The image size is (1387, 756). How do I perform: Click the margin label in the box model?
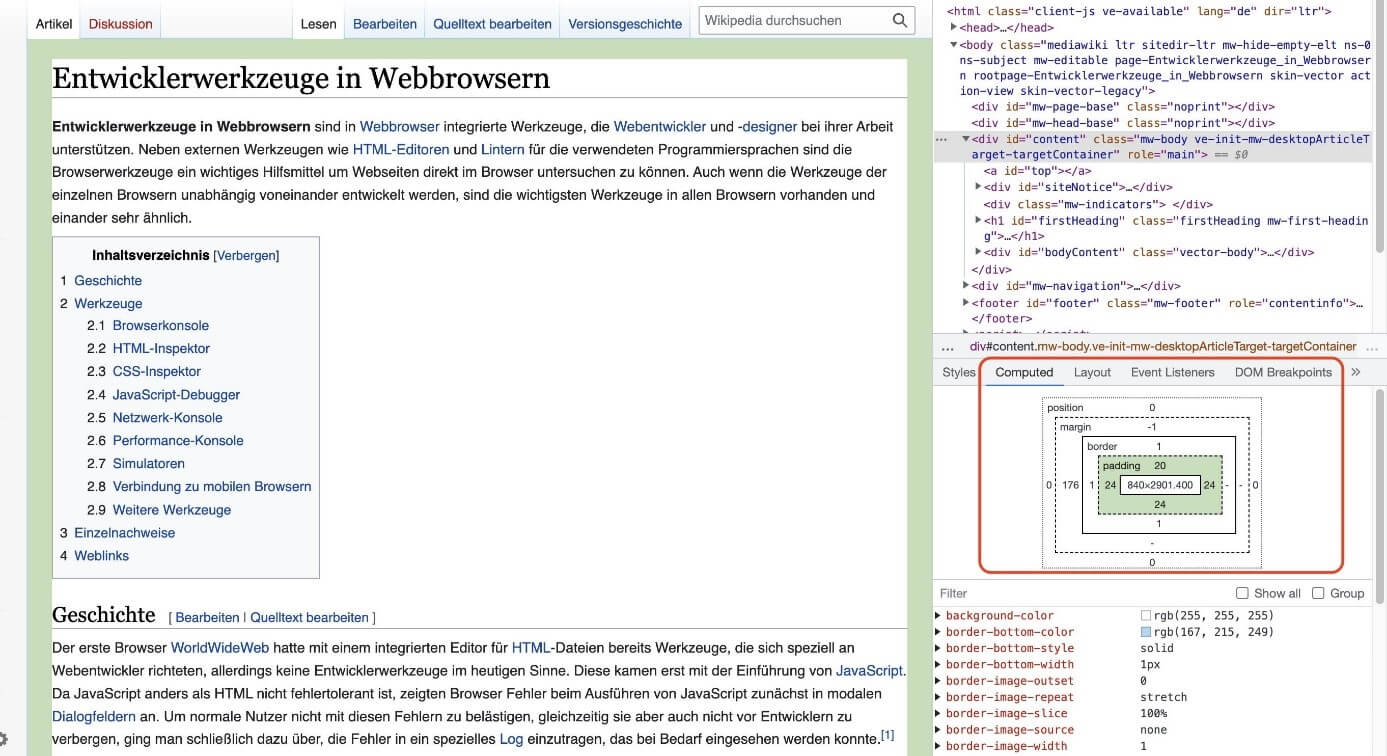[x=1075, y=427]
